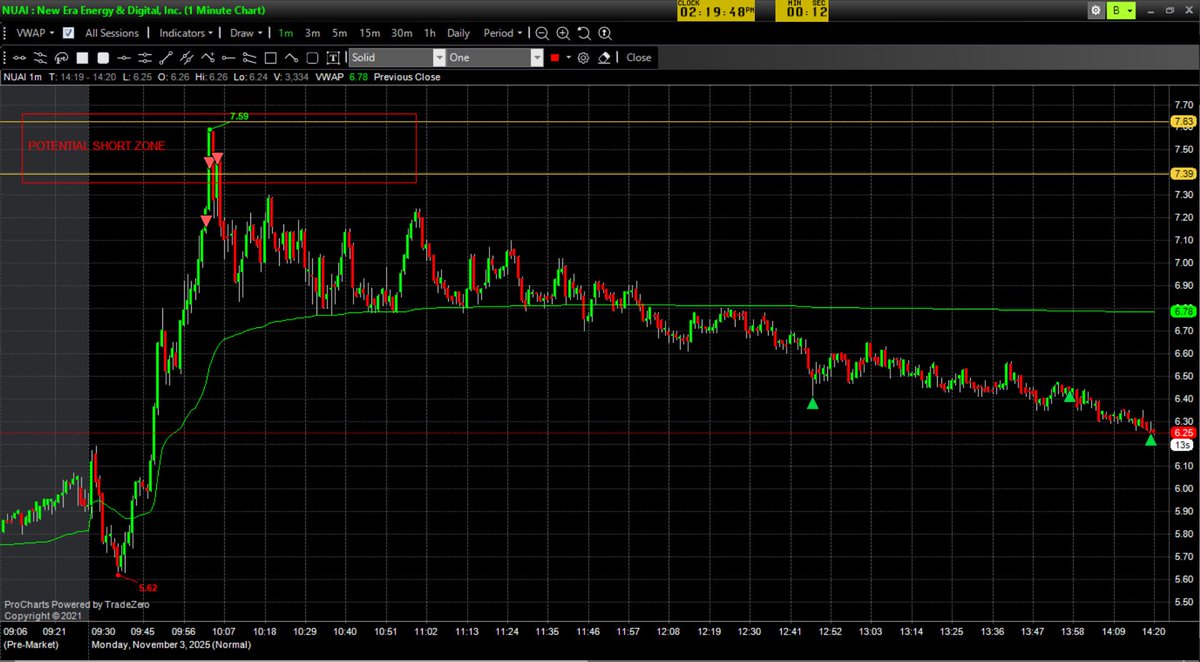Select the horizontal ray line tool

click(x=229, y=58)
